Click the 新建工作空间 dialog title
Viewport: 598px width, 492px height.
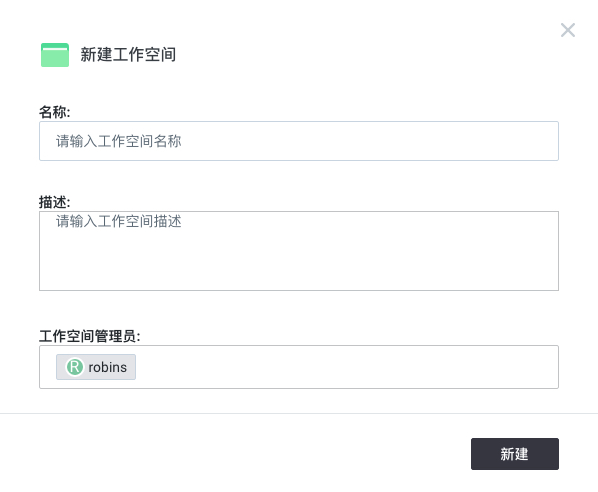pyautogui.click(x=128, y=55)
